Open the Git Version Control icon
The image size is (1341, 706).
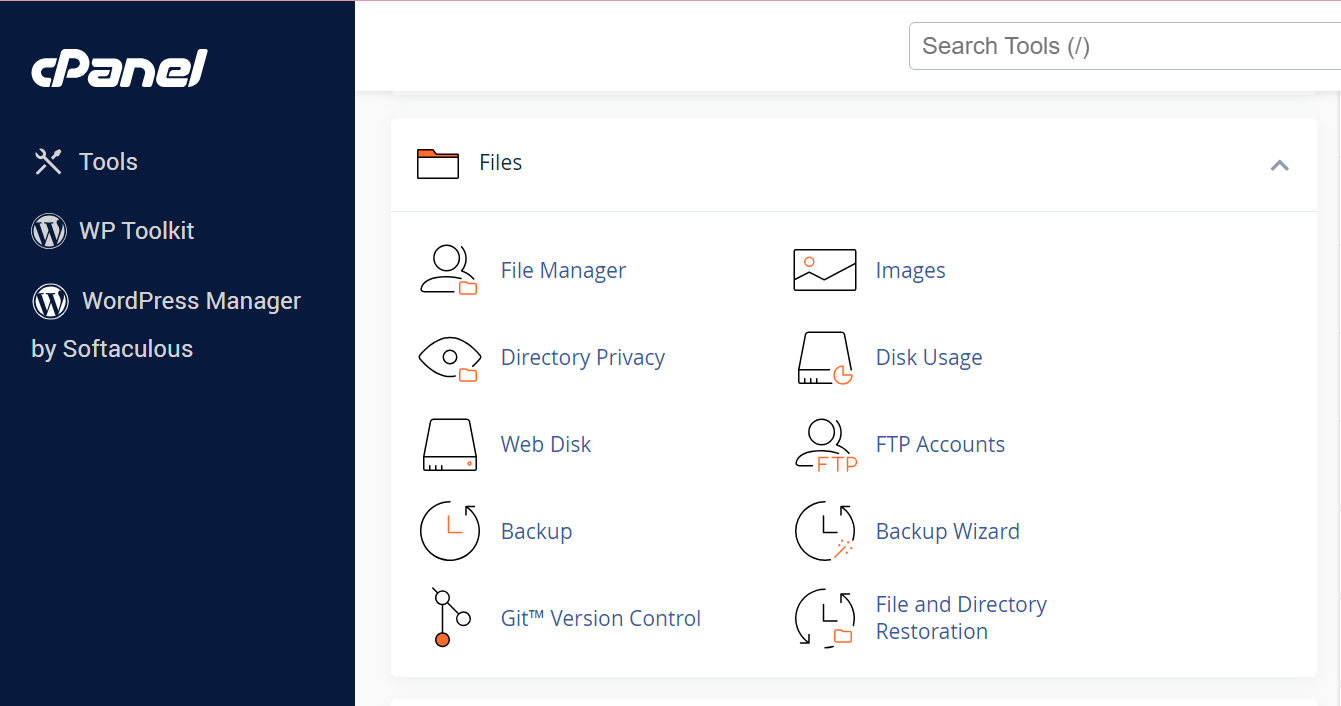pyautogui.click(x=450, y=618)
